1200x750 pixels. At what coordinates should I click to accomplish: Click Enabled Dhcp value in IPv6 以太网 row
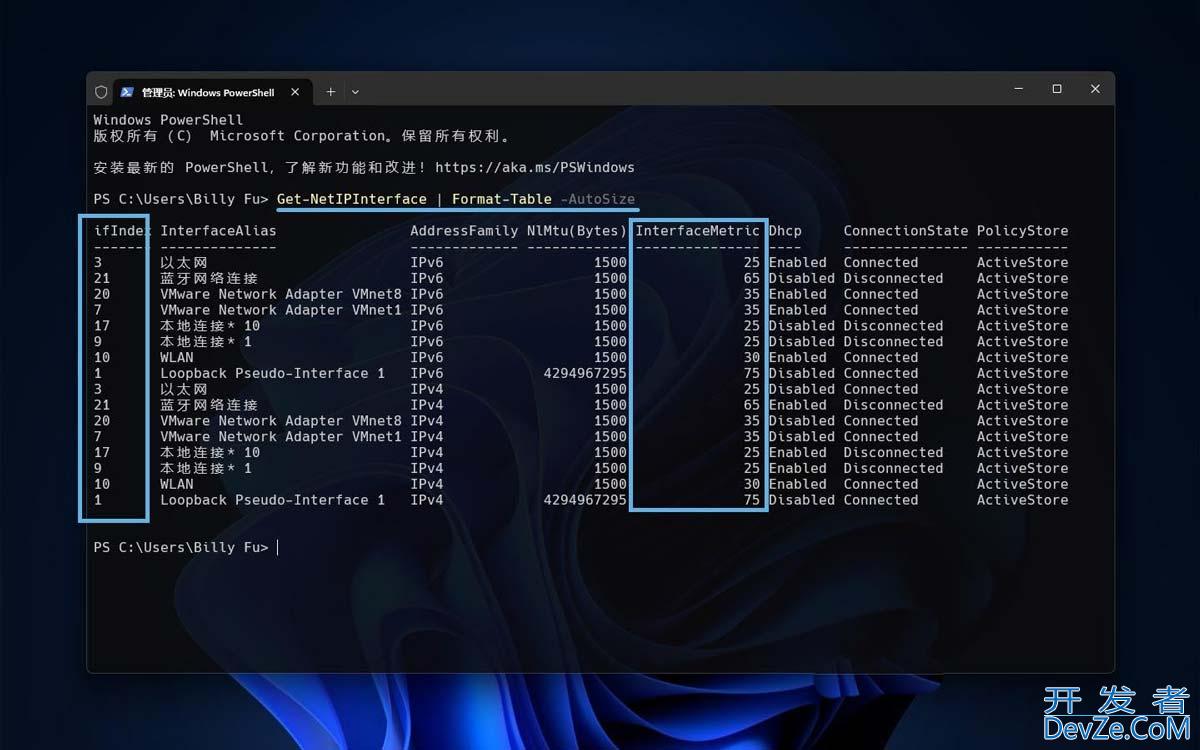click(x=798, y=263)
